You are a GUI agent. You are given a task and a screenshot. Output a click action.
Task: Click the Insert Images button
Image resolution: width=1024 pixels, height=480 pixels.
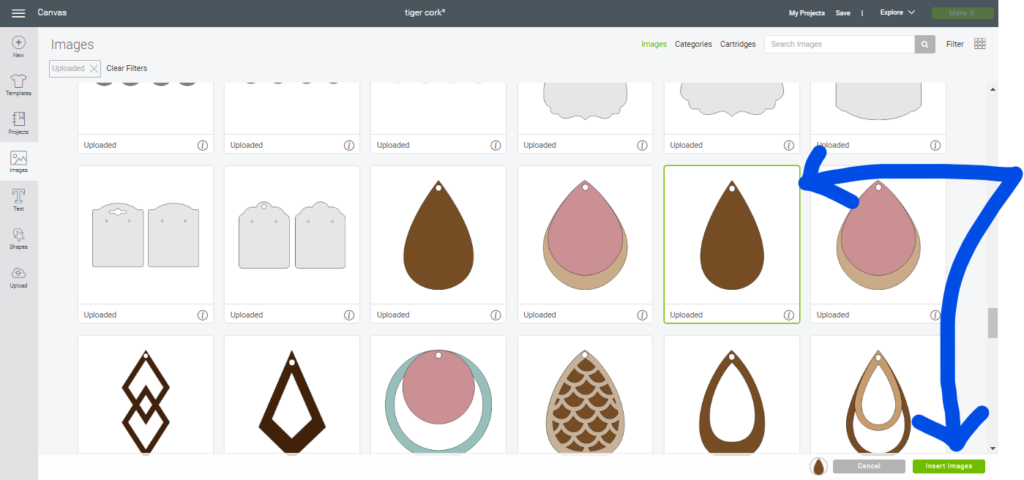948,466
